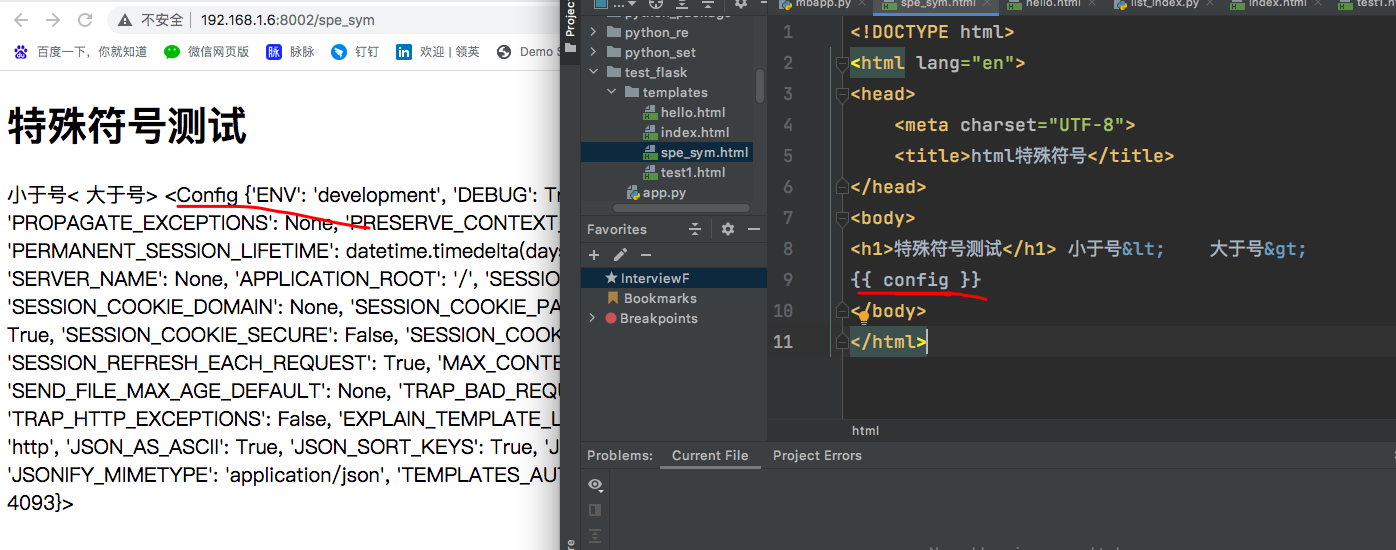The width and height of the screenshot is (1396, 550).
Task: Click Problems expand all icon
Action: tap(595, 536)
